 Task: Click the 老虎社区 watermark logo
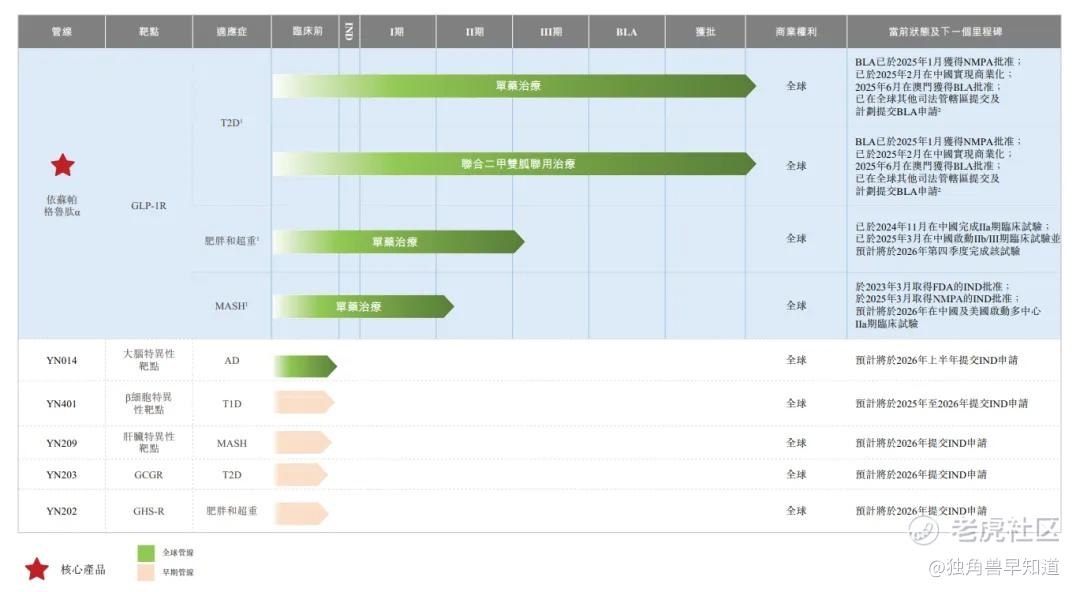tap(984, 529)
